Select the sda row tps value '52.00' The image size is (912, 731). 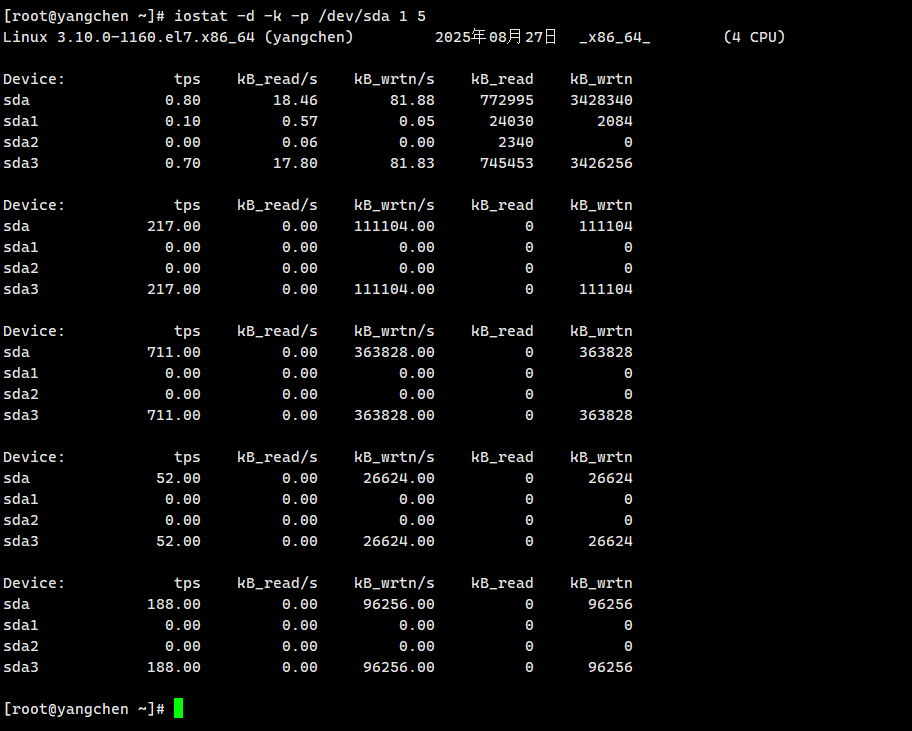point(179,478)
